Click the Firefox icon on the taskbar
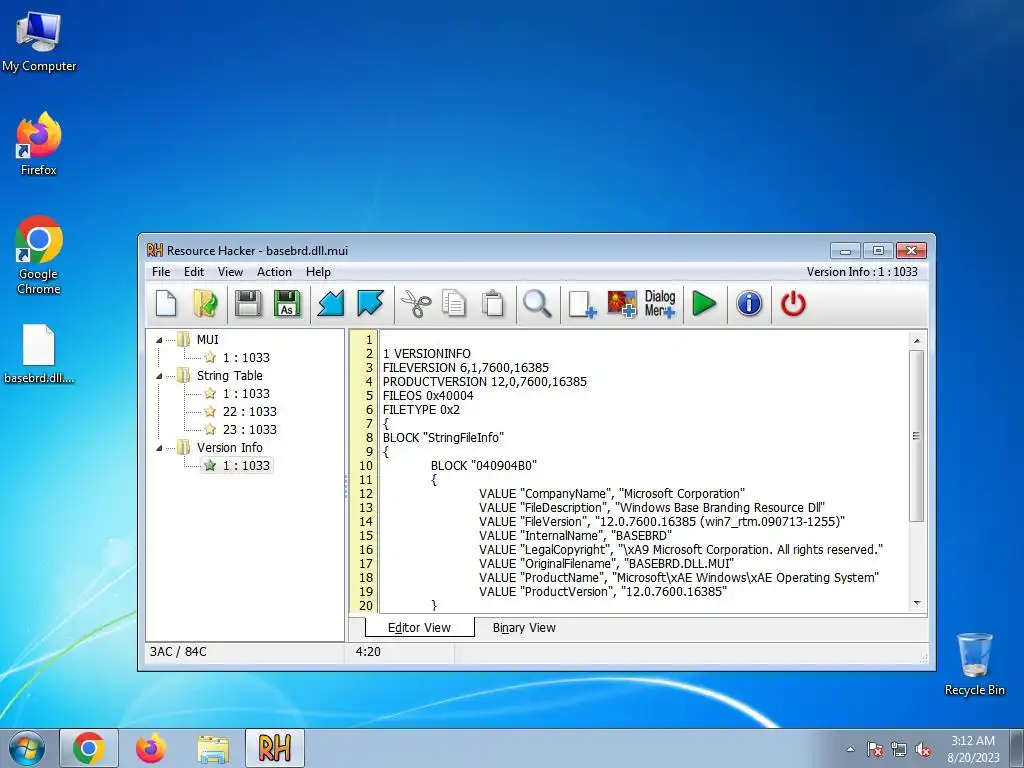Screen dimensions: 1024x768 coord(151,748)
